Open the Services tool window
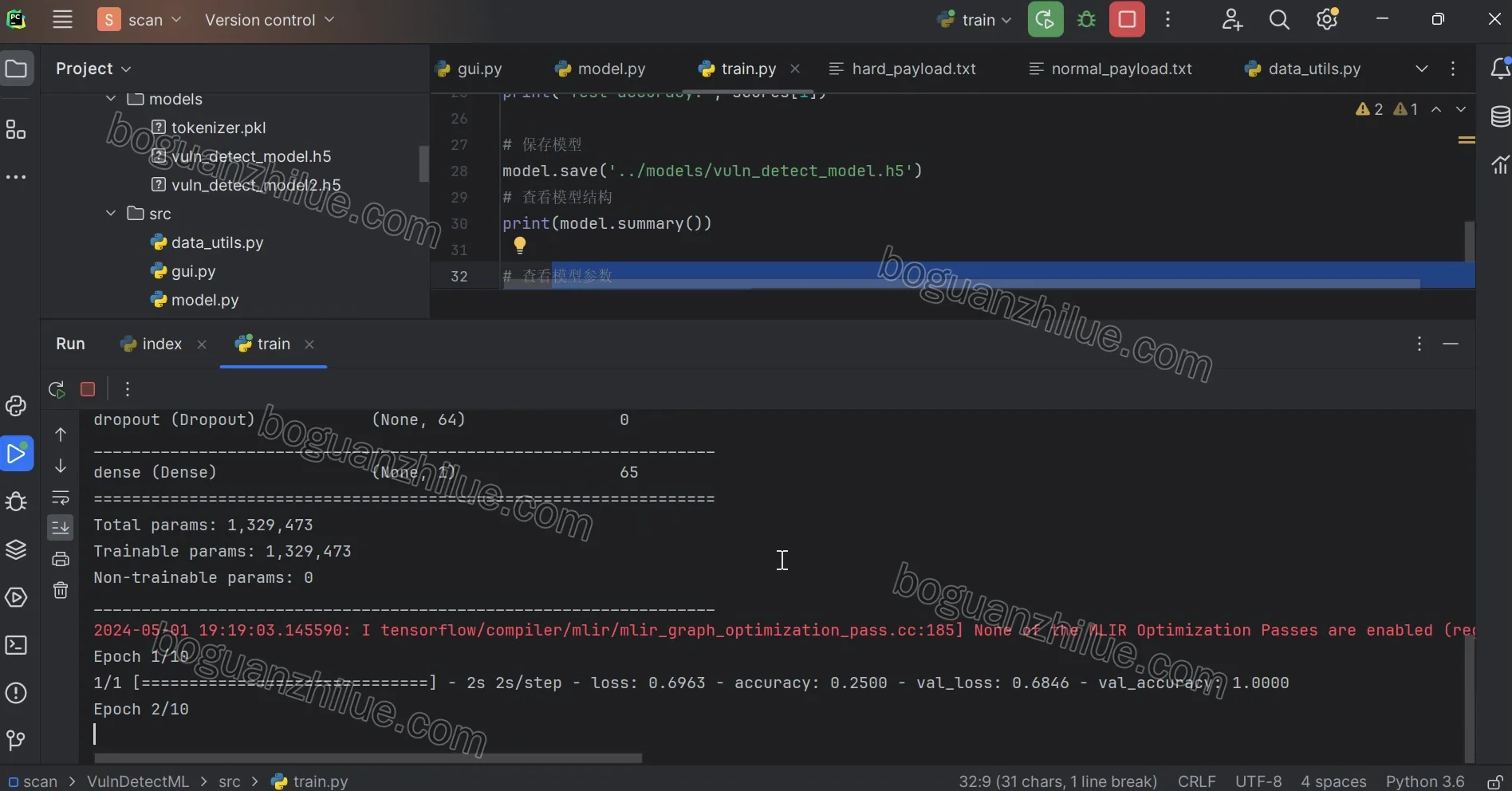Image resolution: width=1512 pixels, height=791 pixels. click(16, 597)
